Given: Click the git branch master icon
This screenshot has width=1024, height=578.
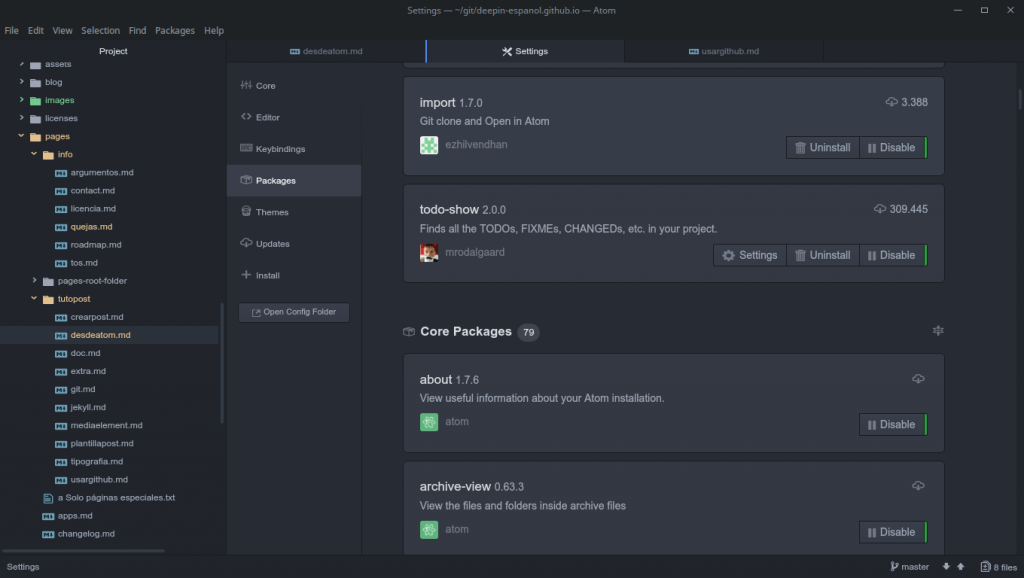Looking at the screenshot, I should tap(894, 566).
